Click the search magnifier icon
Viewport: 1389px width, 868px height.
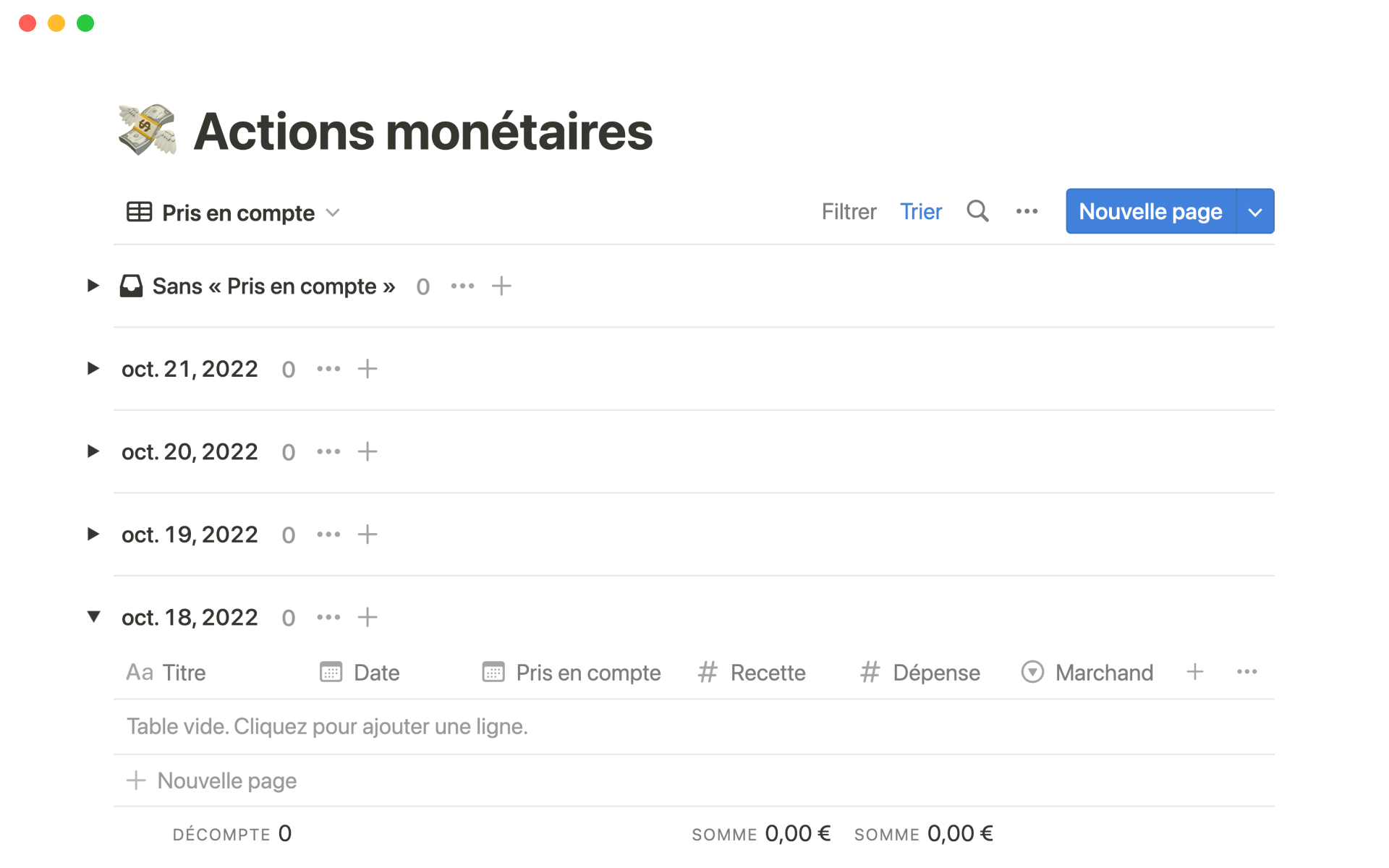pyautogui.click(x=977, y=211)
